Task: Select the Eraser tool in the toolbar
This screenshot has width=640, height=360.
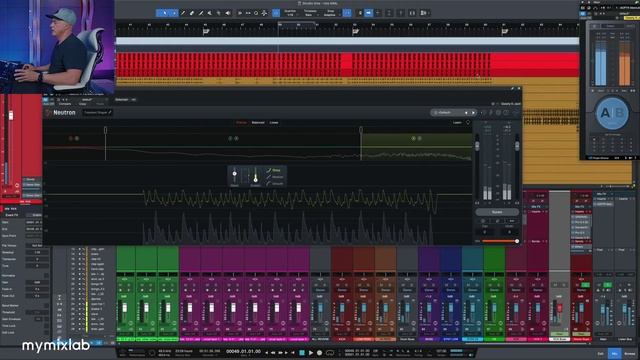Action: click(192, 13)
